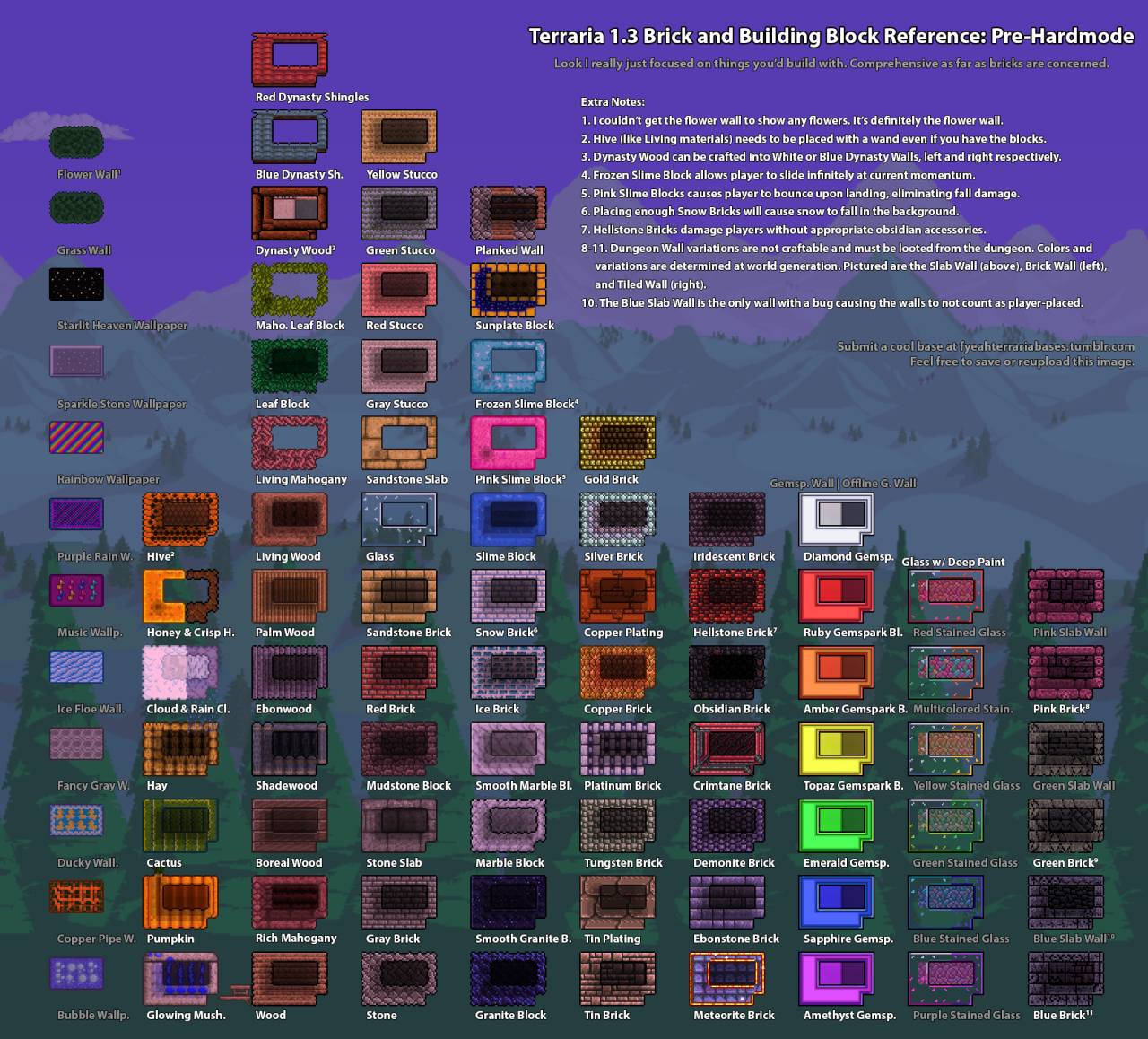This screenshot has width=1148, height=1039.
Task: Click the Red Stucco block sample
Action: (399, 289)
